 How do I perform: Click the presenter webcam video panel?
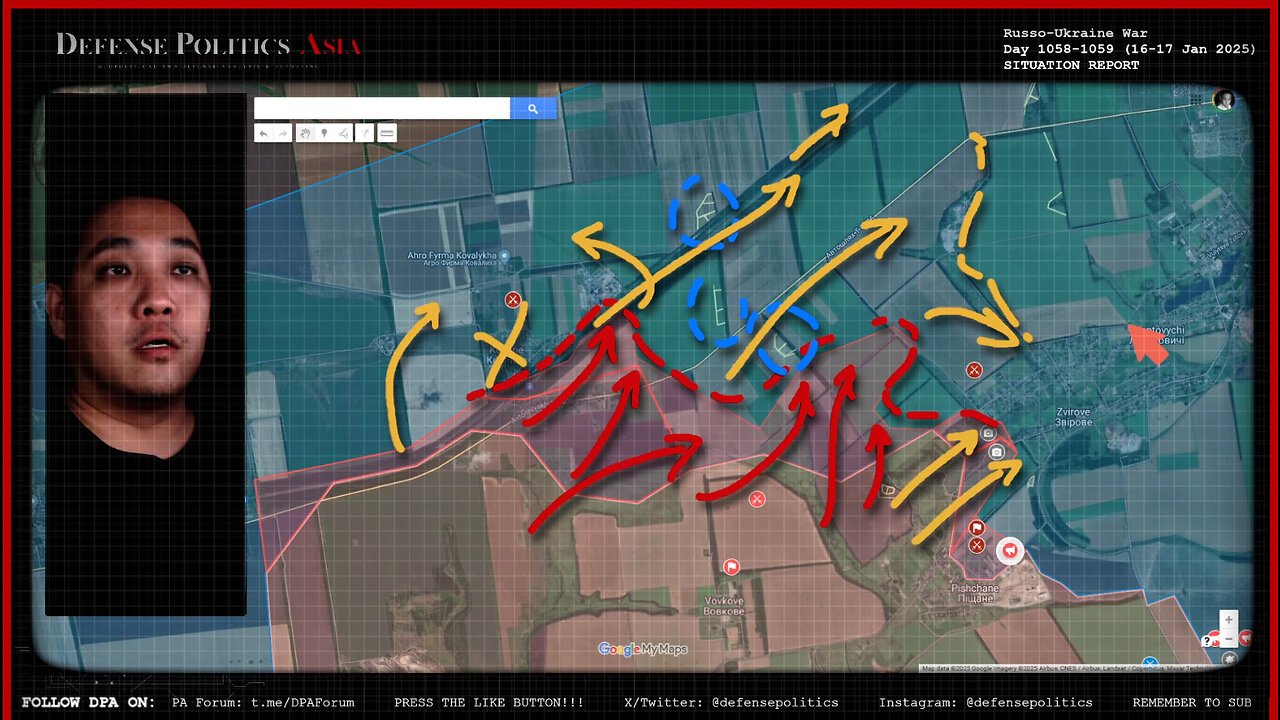(x=145, y=354)
